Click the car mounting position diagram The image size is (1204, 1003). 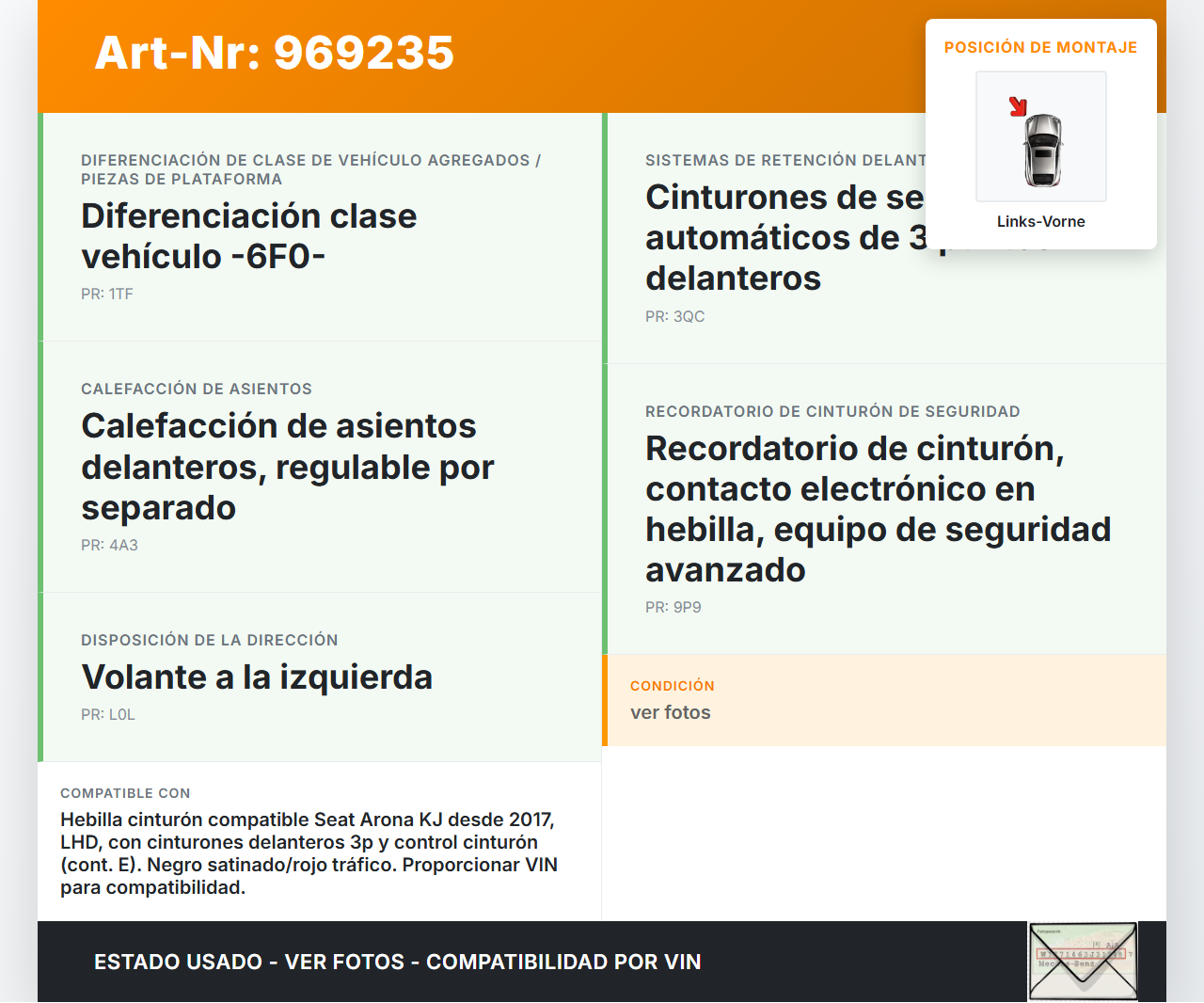point(1041,136)
